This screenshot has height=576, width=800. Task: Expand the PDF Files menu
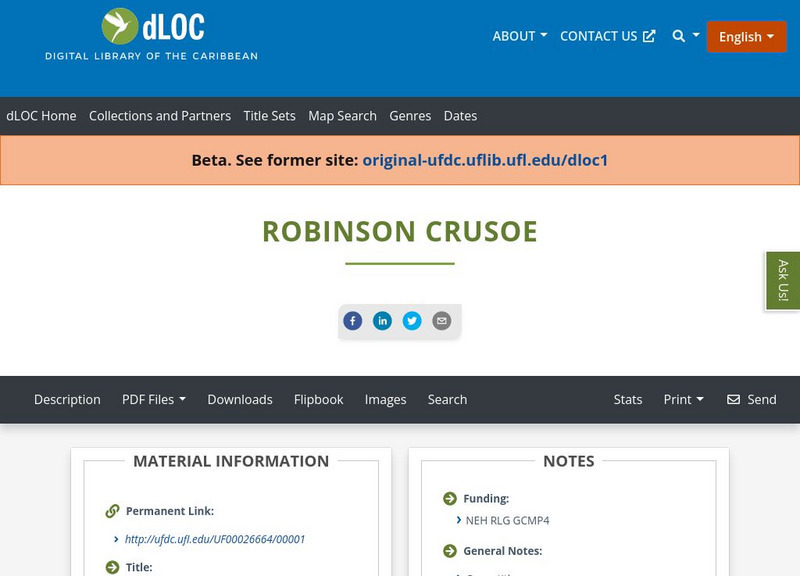(x=154, y=399)
